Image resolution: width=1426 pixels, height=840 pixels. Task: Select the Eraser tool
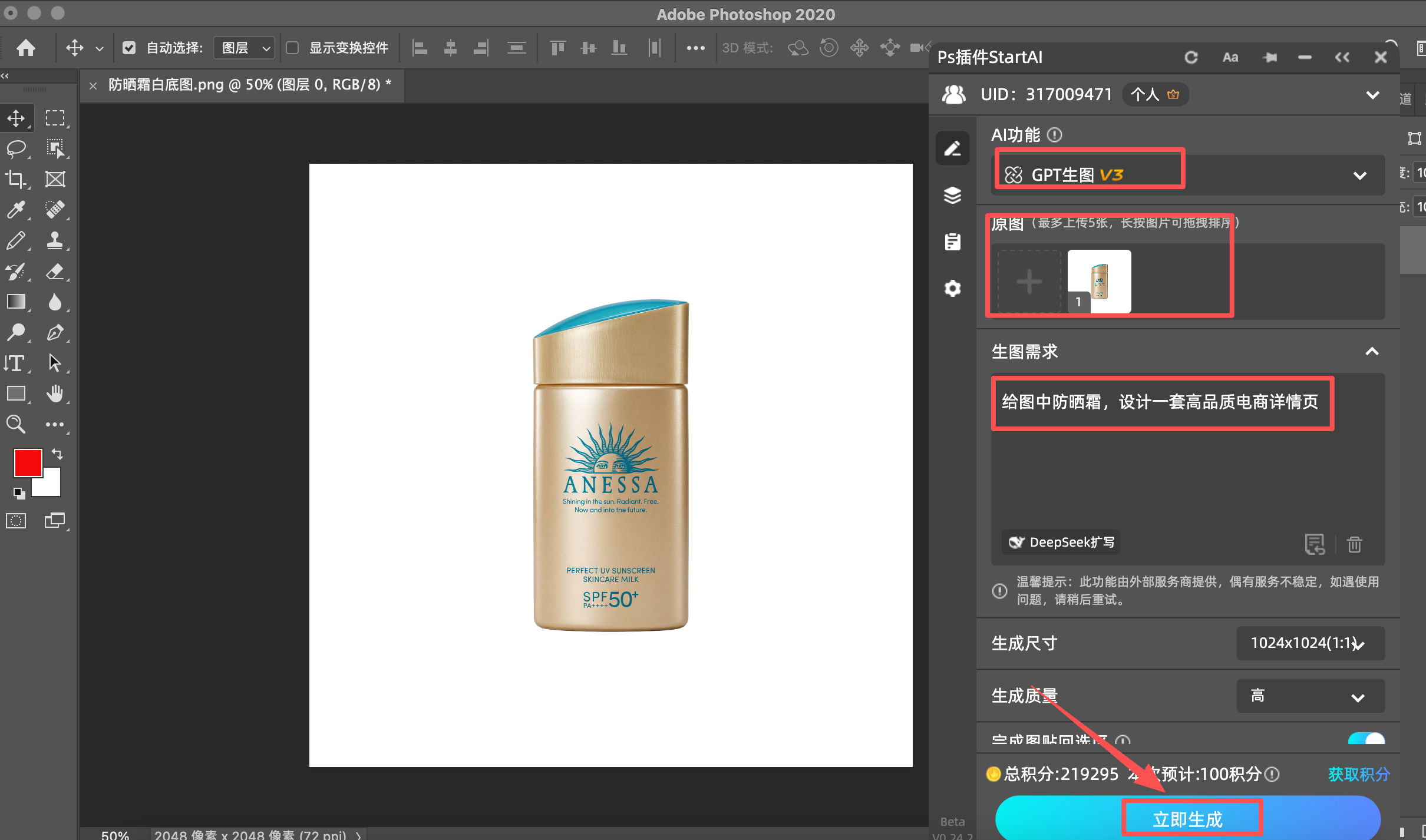(55, 271)
